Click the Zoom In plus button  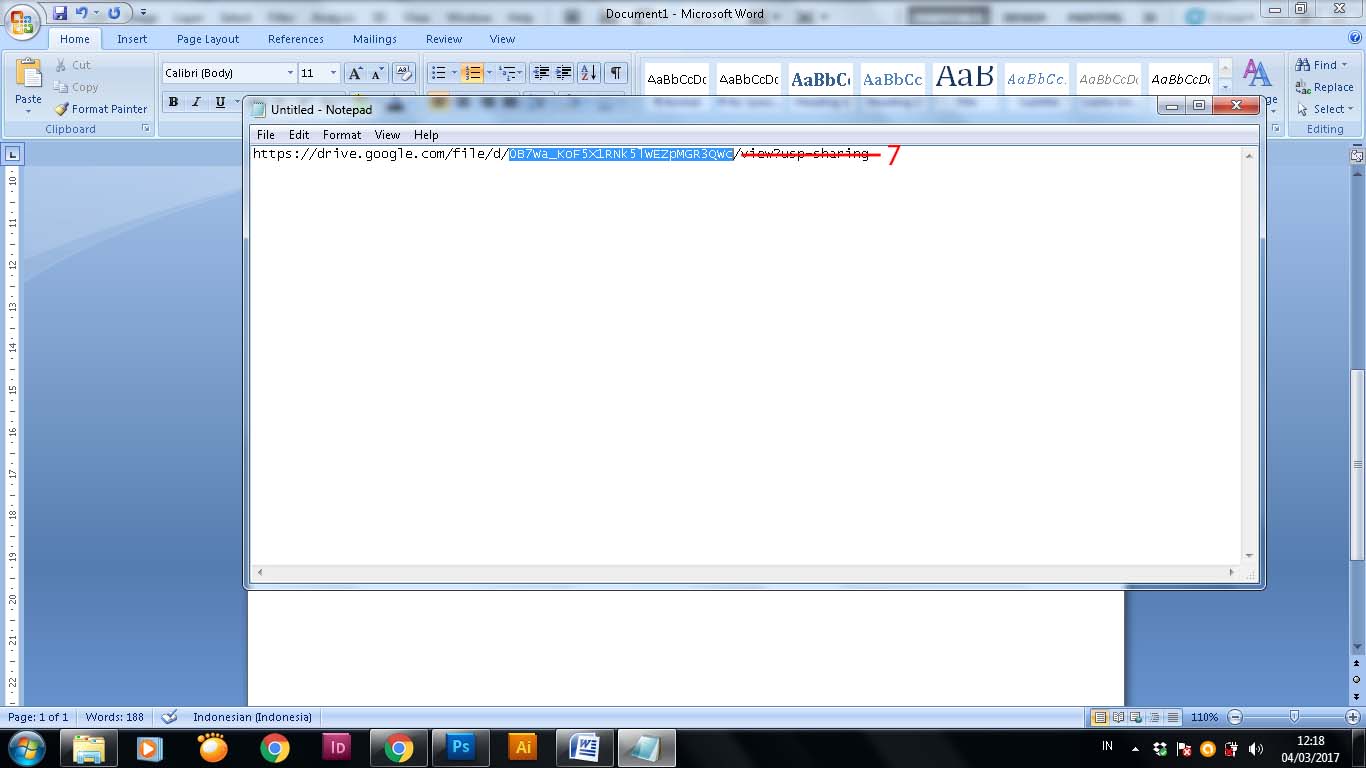pyautogui.click(x=1353, y=717)
